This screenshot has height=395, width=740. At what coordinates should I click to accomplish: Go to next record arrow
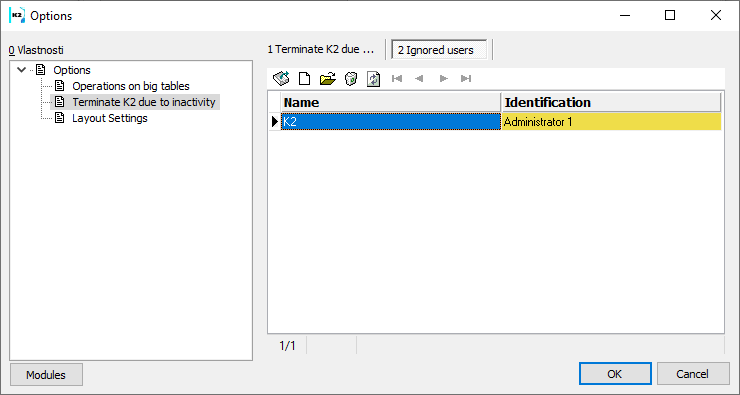click(x=443, y=78)
